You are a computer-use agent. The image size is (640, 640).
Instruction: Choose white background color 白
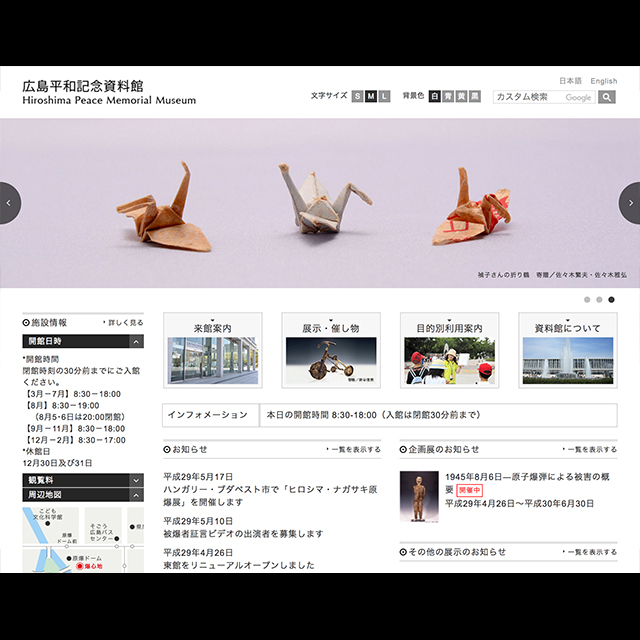point(434,96)
